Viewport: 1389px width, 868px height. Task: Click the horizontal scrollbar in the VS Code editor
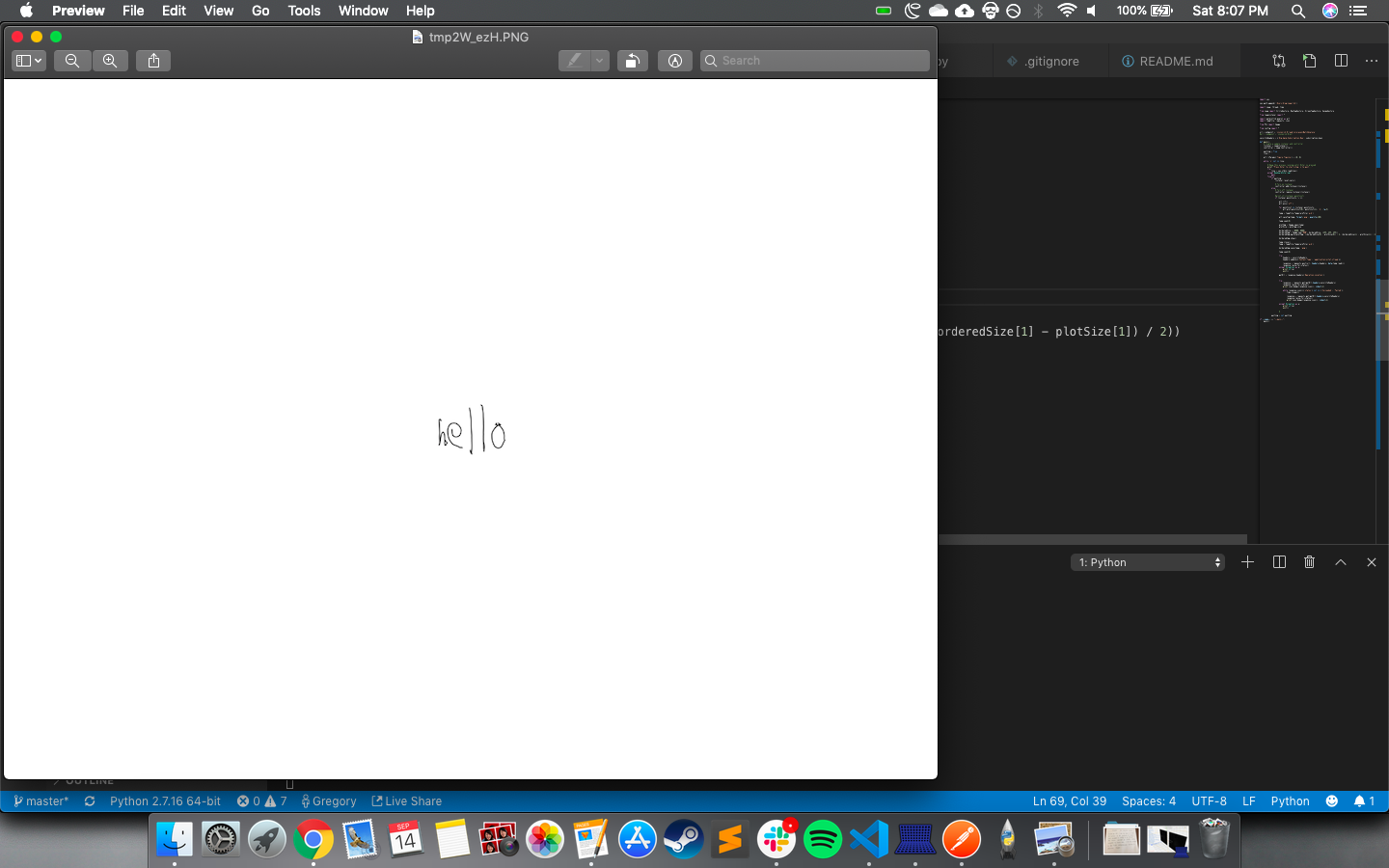(x=1092, y=539)
